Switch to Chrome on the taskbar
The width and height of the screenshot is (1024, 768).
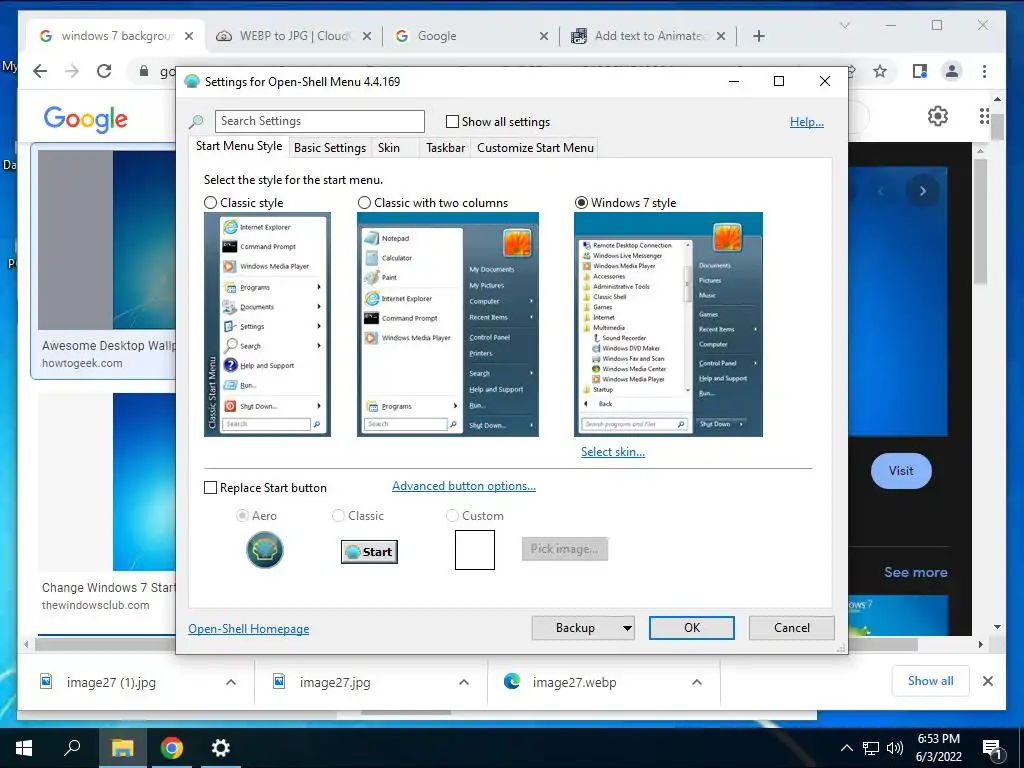click(172, 748)
